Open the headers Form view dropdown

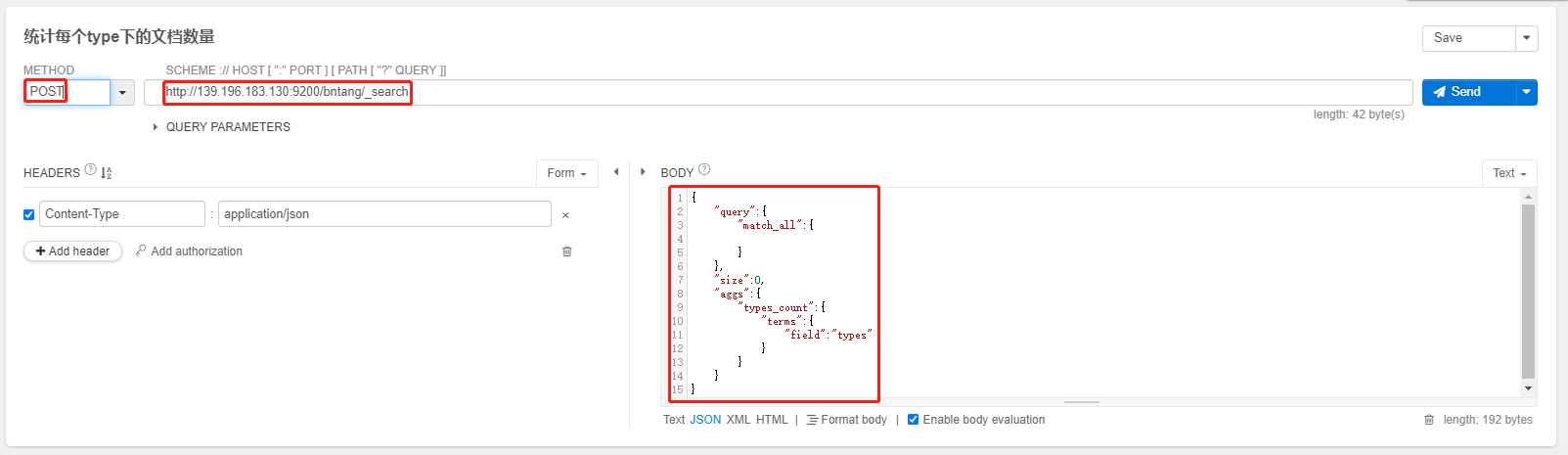[567, 173]
